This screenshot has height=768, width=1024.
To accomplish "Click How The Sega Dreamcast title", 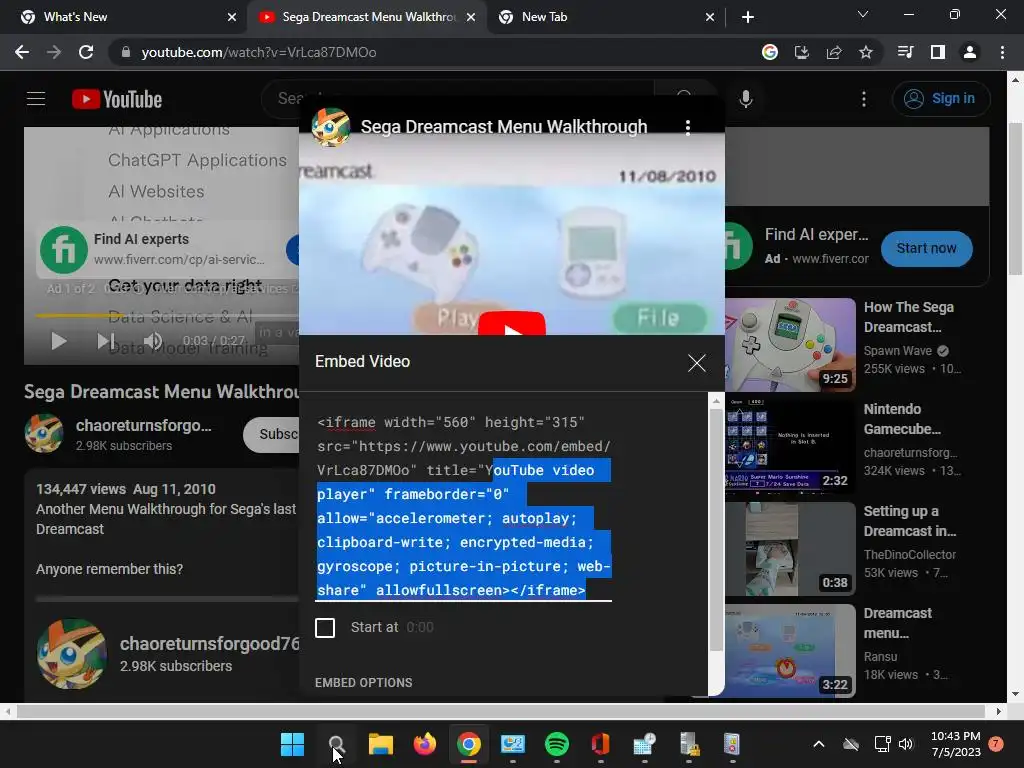I will [908, 317].
